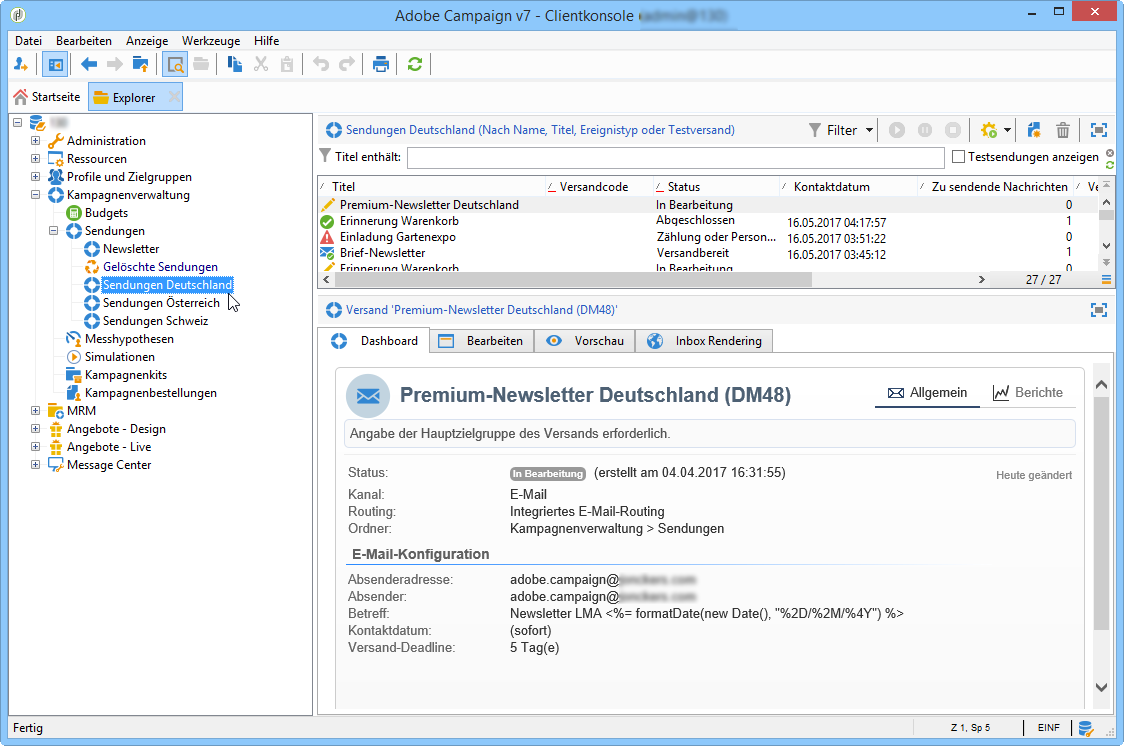Open the Datei menu
Image resolution: width=1124 pixels, height=746 pixels.
[29, 41]
